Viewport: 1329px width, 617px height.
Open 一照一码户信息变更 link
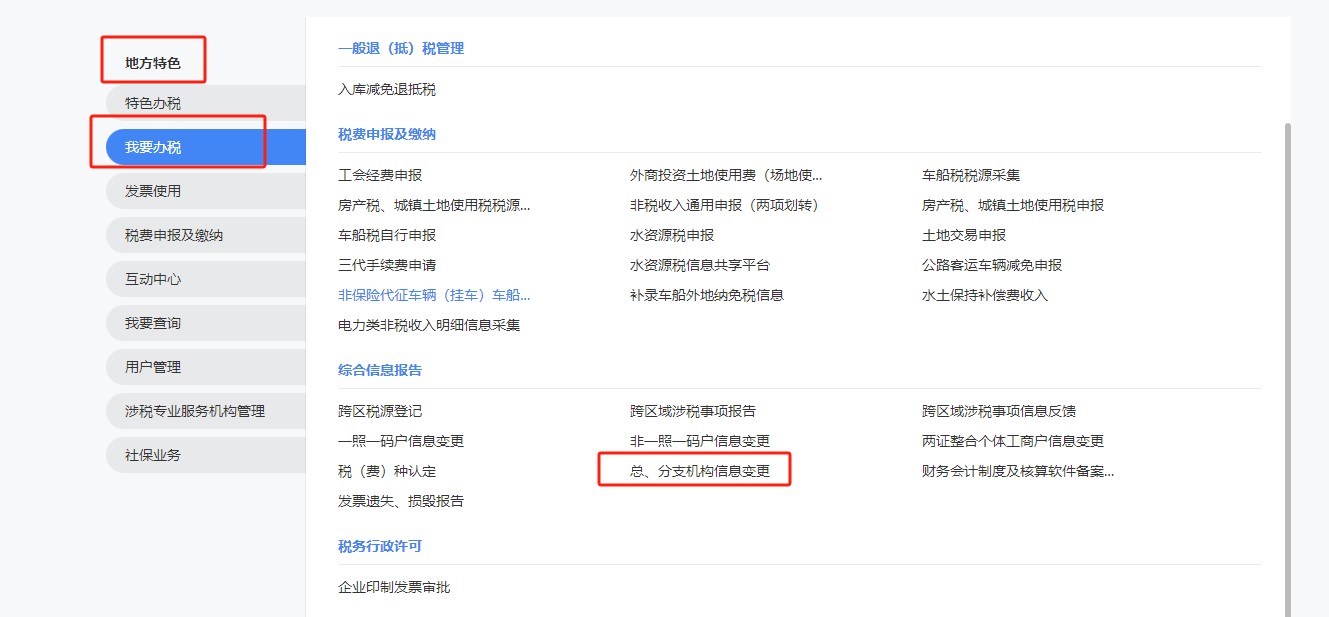coord(401,441)
